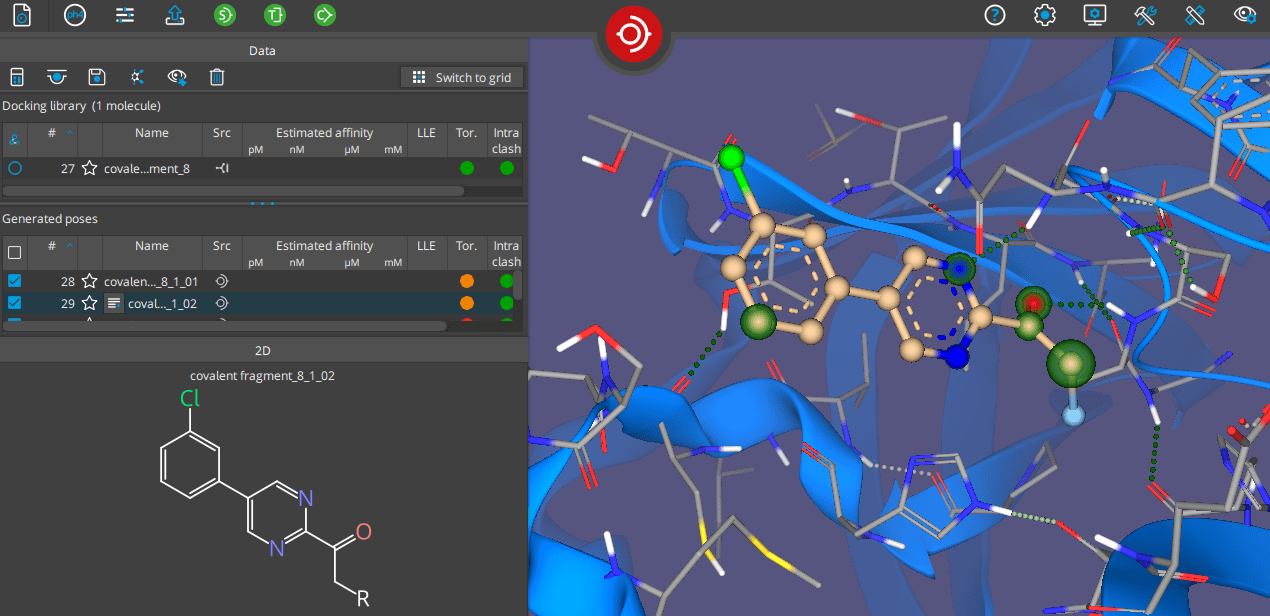Open application settings via the gear icon
The height and width of the screenshot is (616, 1270).
point(1044,15)
